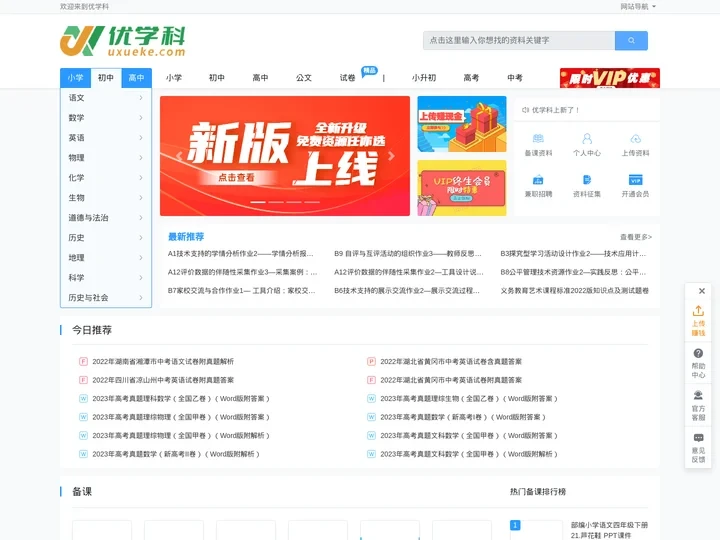Open 2022年四川省凉山州中考英语试卷附真题答案 link
This screenshot has height=540, width=720.
(163, 380)
